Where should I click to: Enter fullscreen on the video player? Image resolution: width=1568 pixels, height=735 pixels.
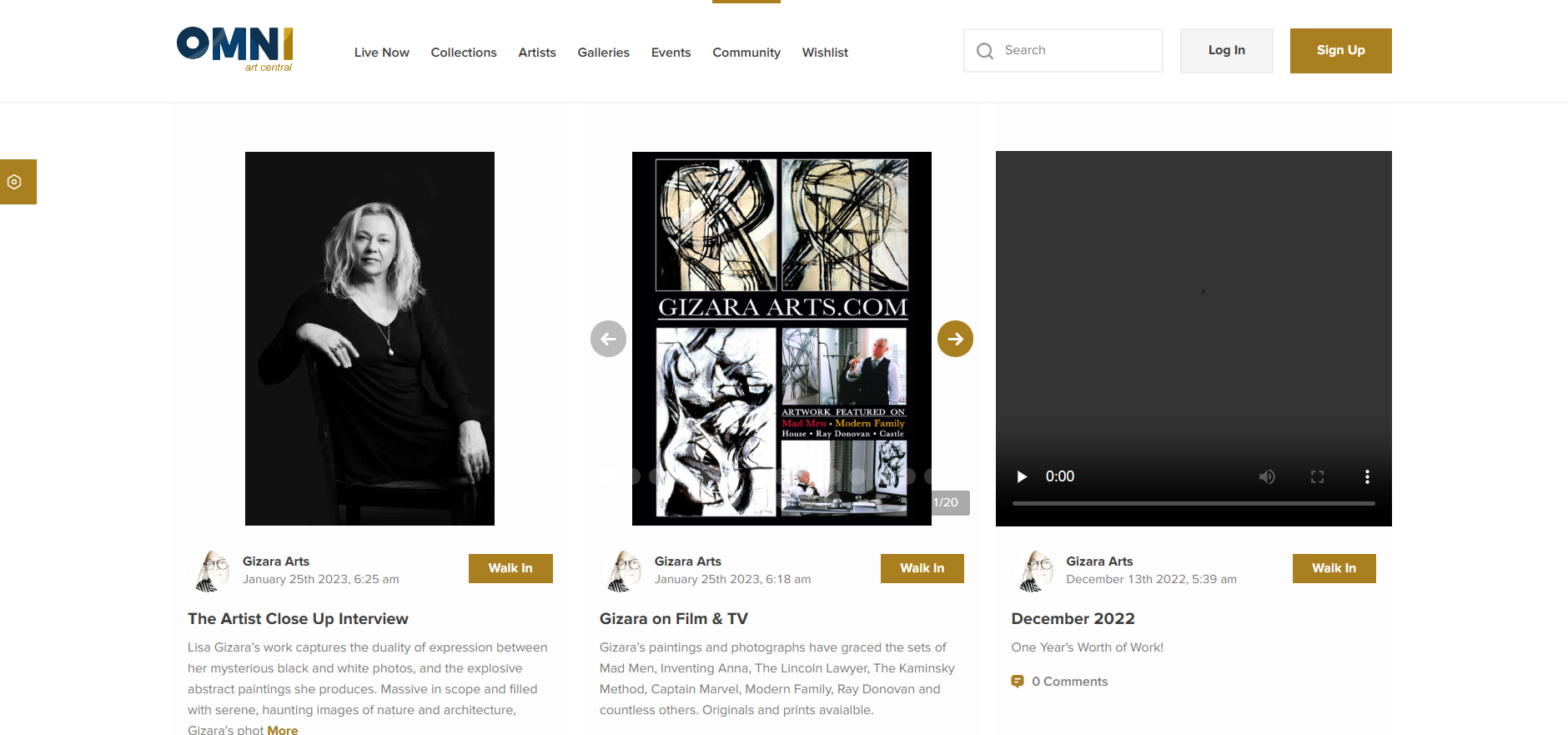coord(1317,476)
